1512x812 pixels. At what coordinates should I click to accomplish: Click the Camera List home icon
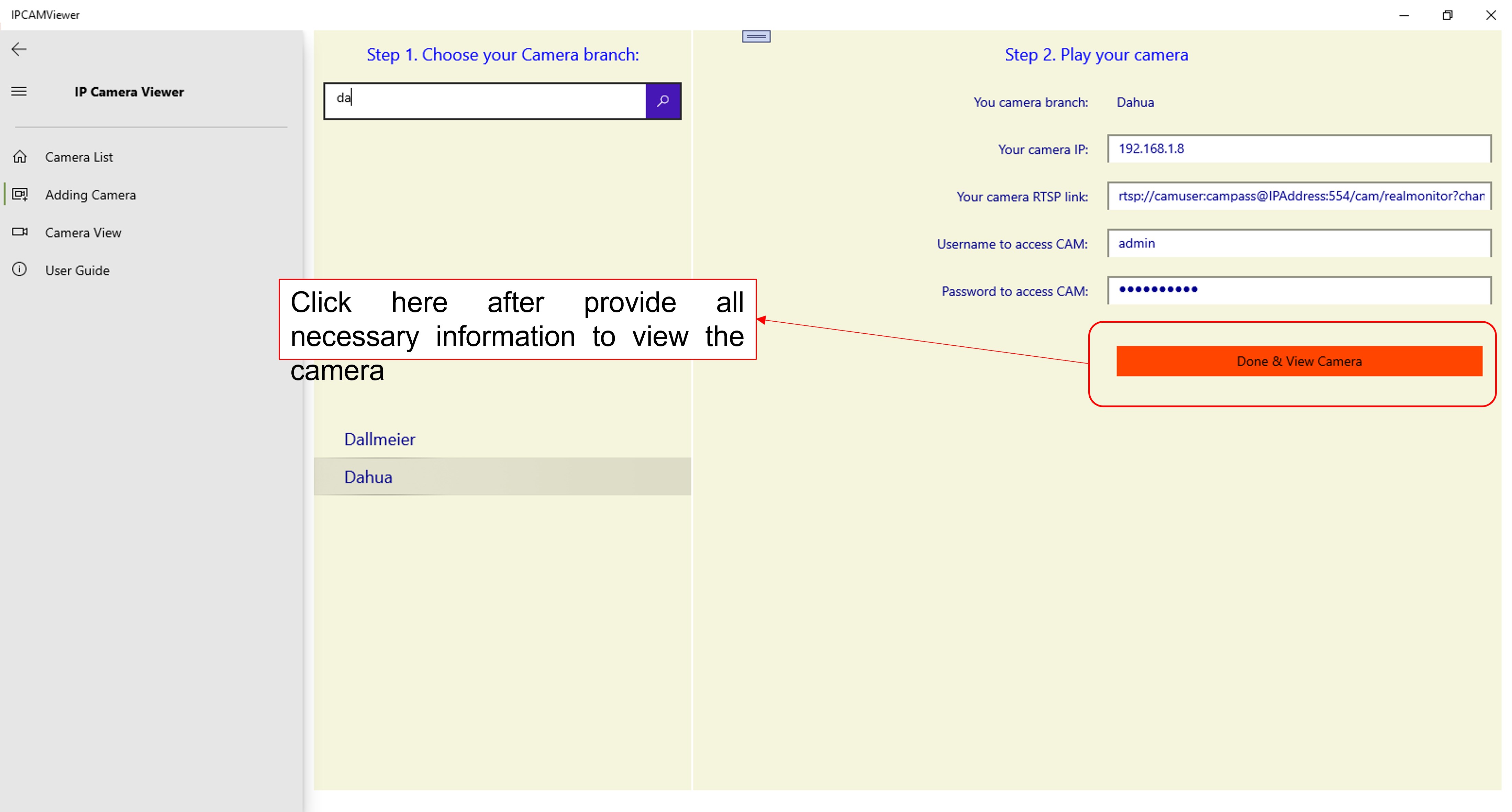pyautogui.click(x=20, y=157)
